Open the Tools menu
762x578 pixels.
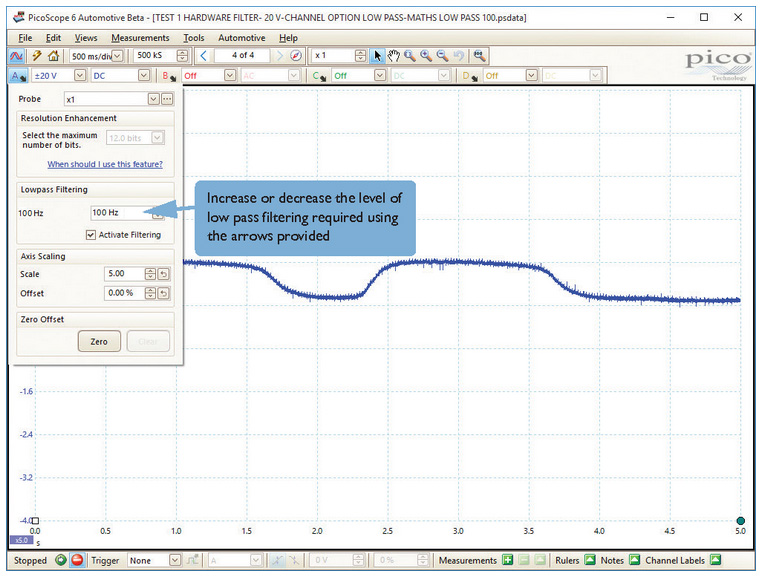pyautogui.click(x=194, y=38)
